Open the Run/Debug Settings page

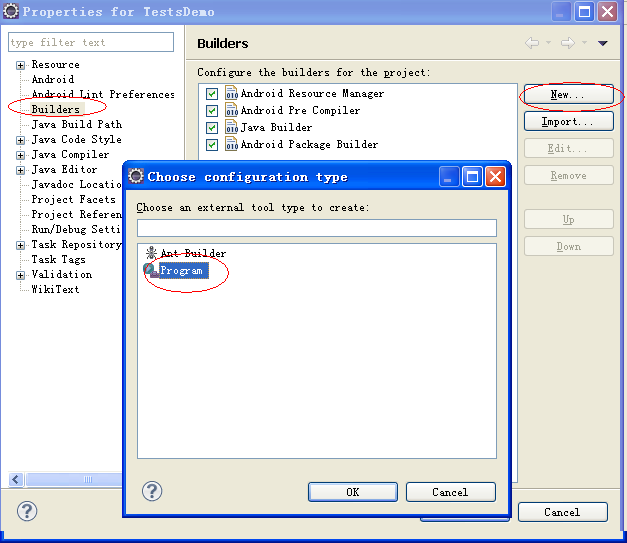pos(76,229)
